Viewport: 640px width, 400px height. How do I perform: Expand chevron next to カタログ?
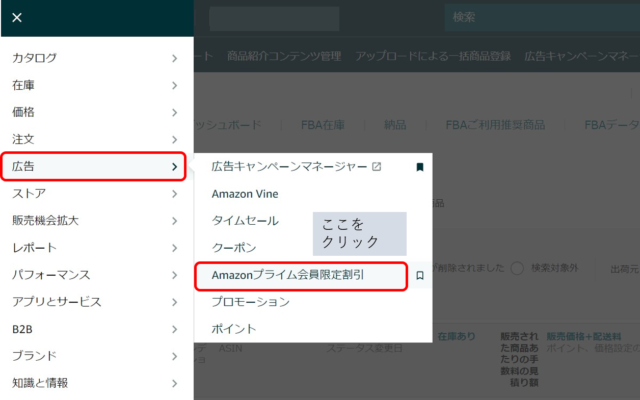[175, 58]
